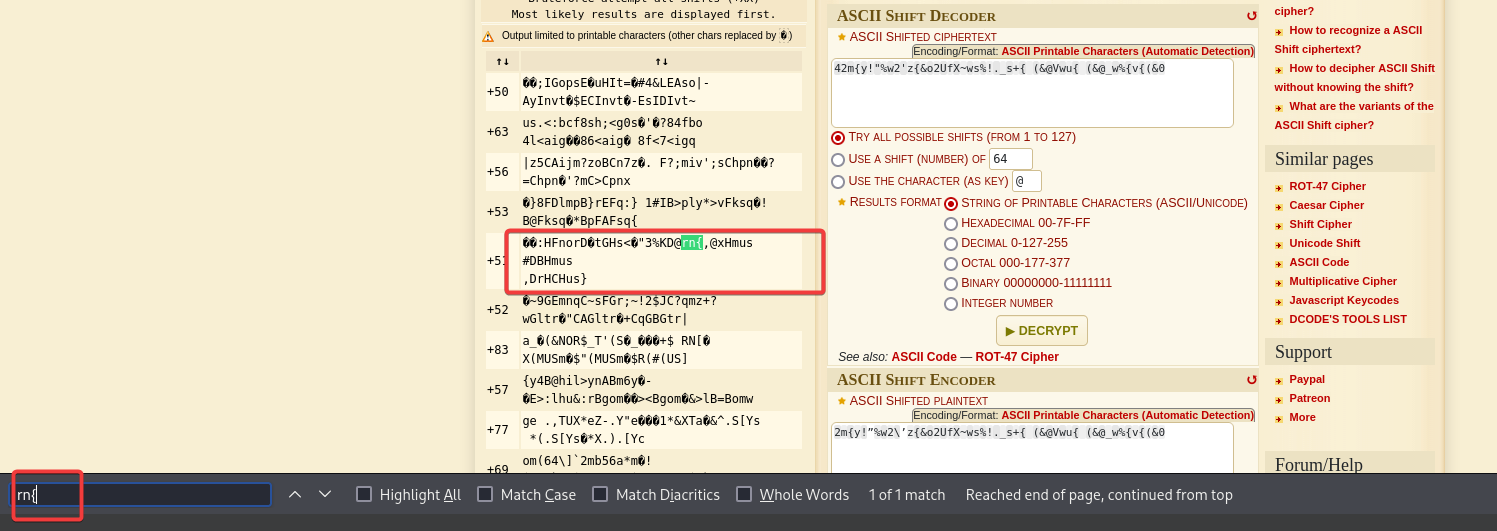Open ASCII Code link in Similar pages
This screenshot has width=1497, height=531.
pyautogui.click(x=1319, y=262)
